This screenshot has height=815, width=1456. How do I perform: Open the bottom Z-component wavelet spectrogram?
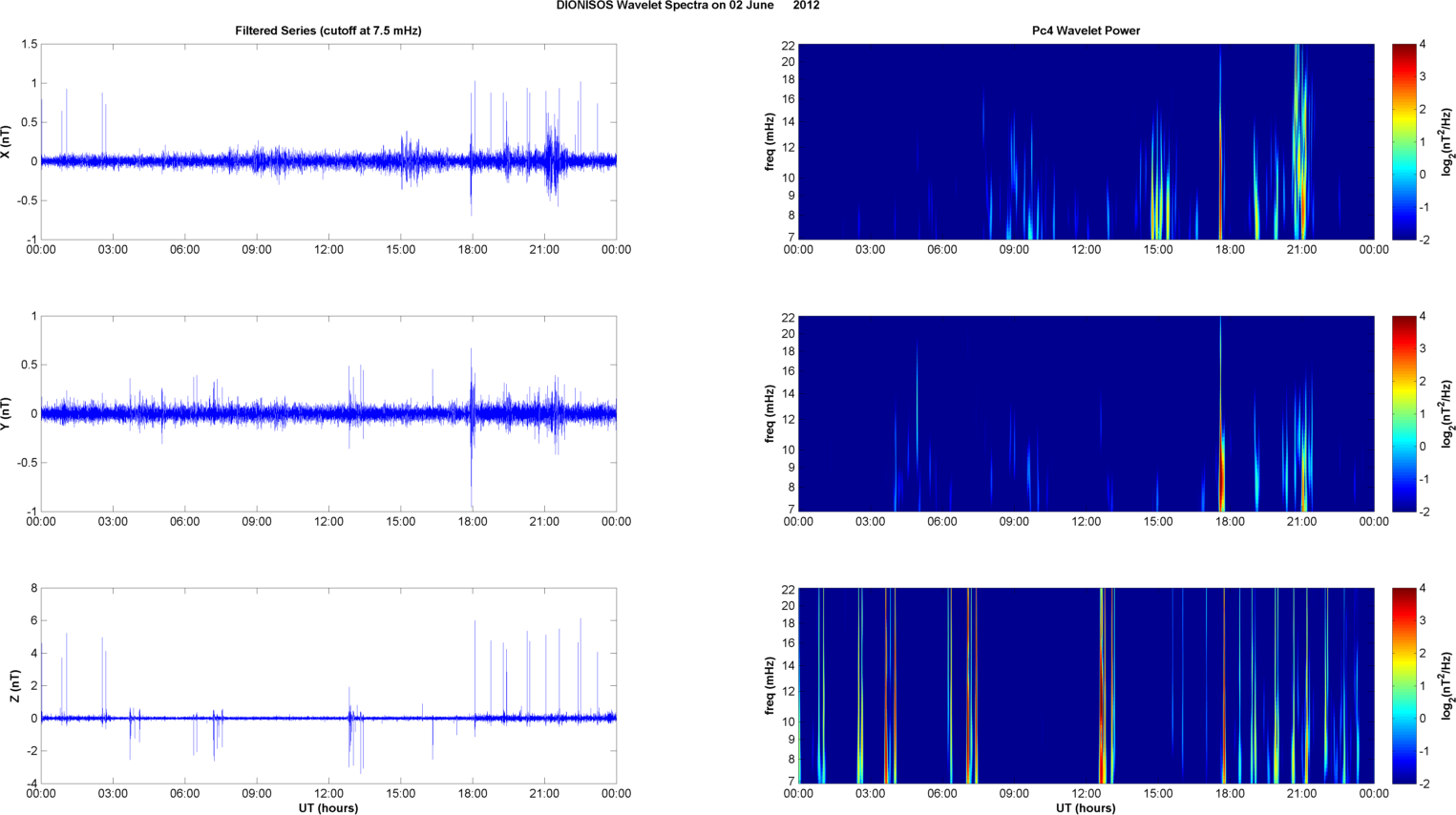click(x=1086, y=685)
